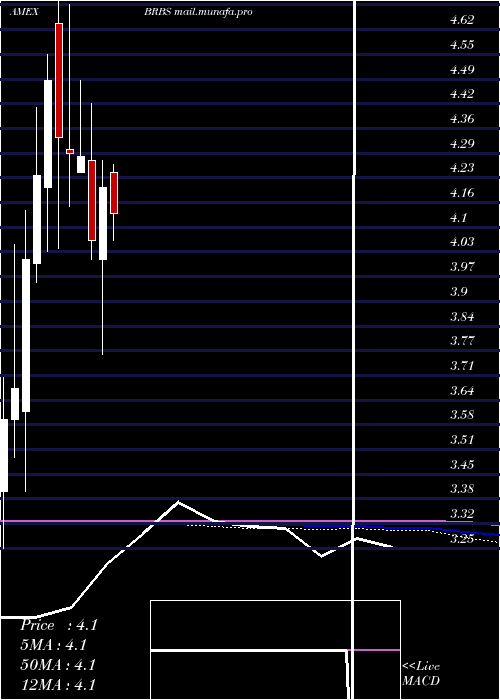Click the tallest red candlestick body
Image resolution: width=500 pixels, height=700 pixels.
pyautogui.click(x=59, y=80)
